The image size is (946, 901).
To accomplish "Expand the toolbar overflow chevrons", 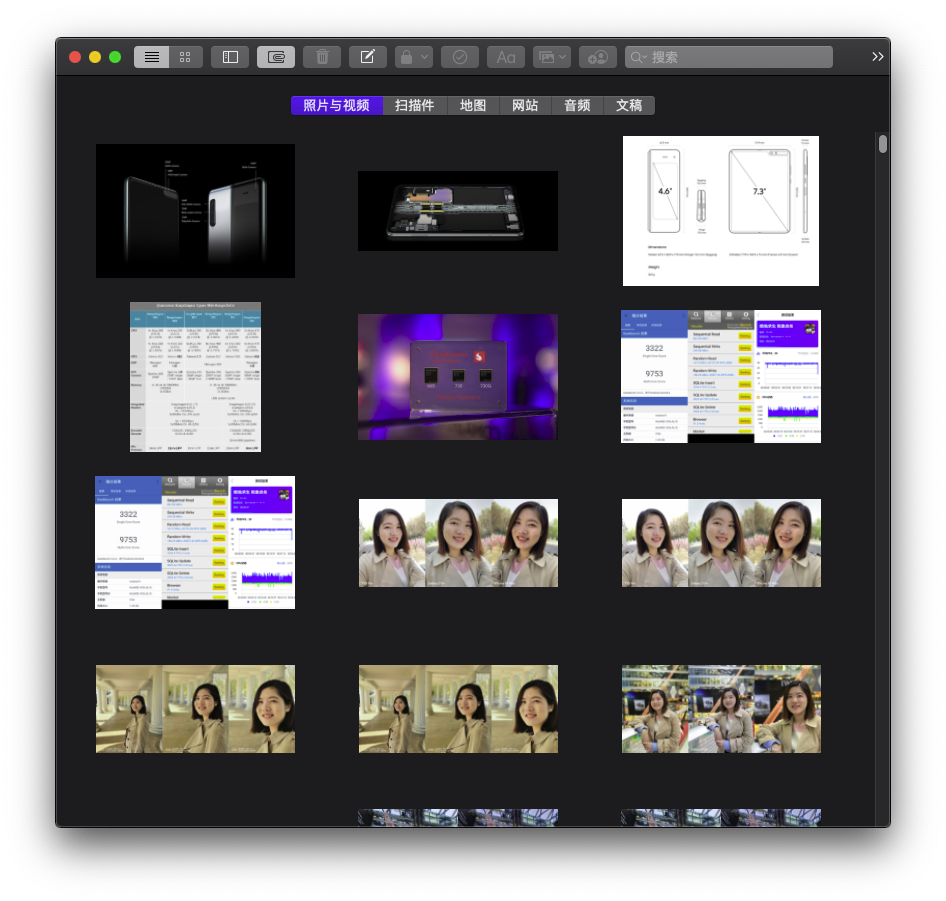I will click(878, 57).
